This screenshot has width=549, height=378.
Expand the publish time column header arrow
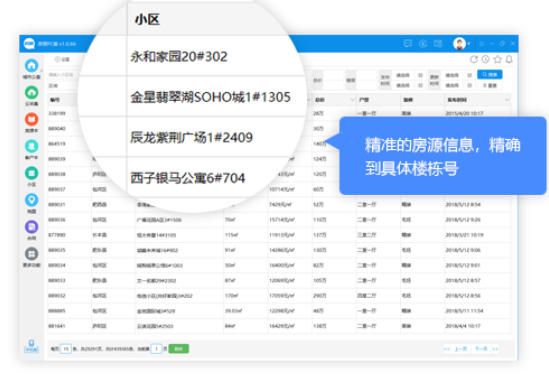click(x=507, y=100)
